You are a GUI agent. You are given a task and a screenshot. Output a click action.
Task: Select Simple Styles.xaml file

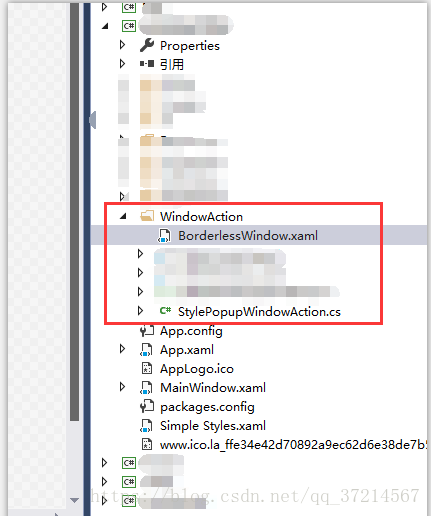[x=213, y=426]
